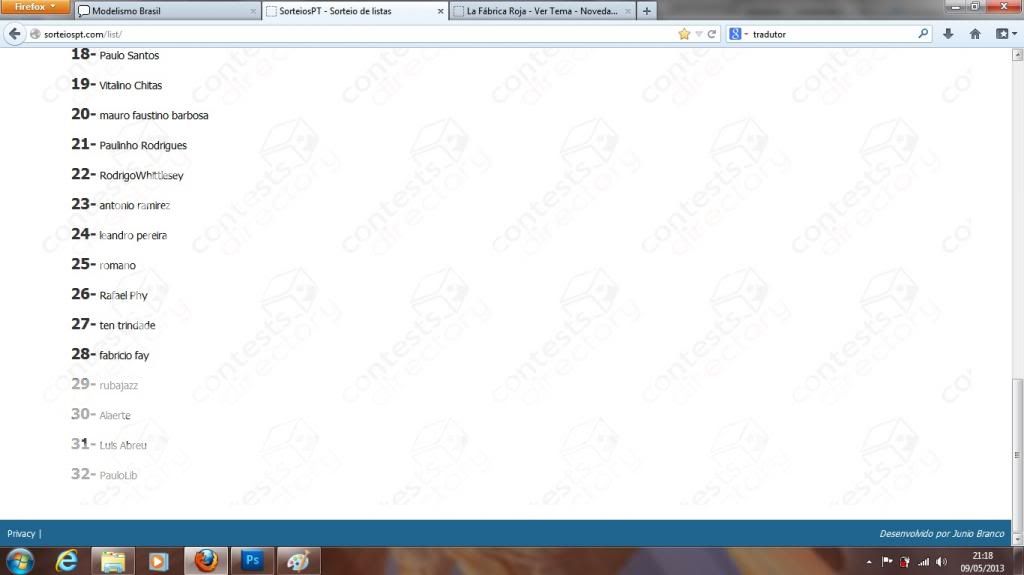Select entry 25 romano

pos(103,265)
